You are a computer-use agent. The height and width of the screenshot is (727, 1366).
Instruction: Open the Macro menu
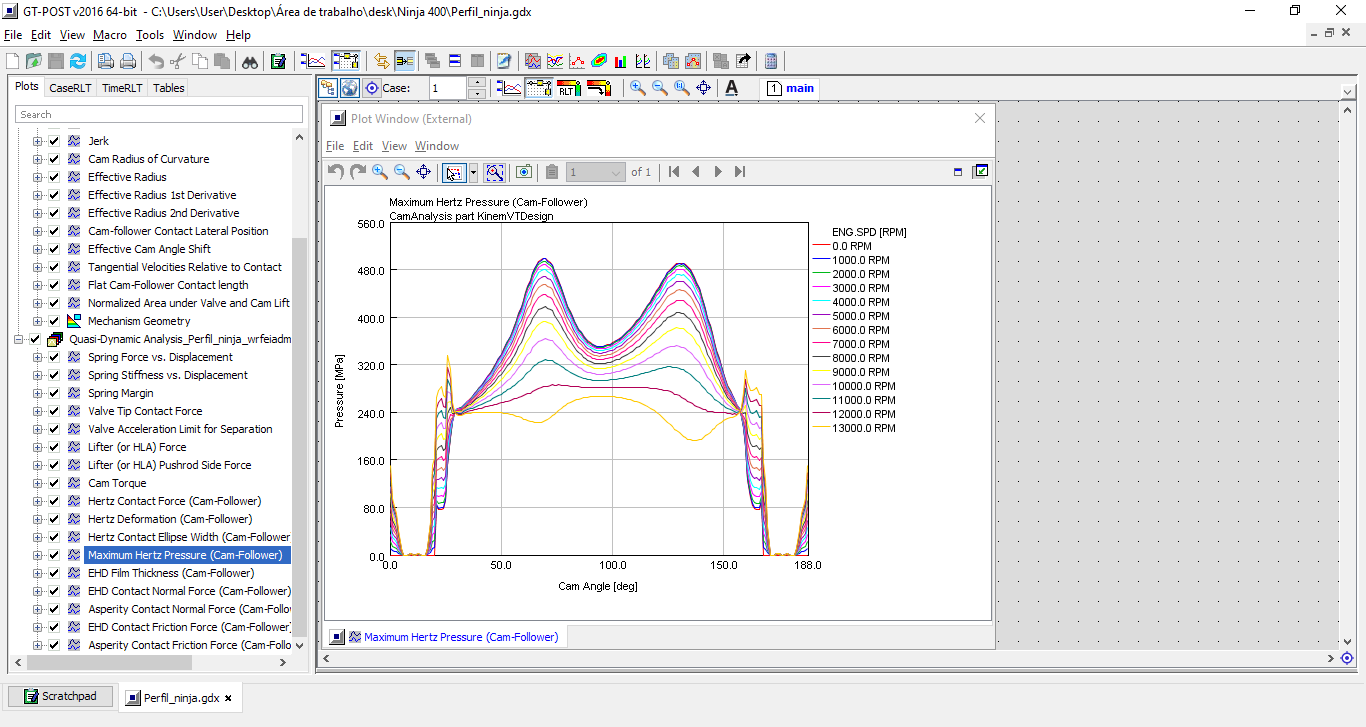(x=110, y=35)
